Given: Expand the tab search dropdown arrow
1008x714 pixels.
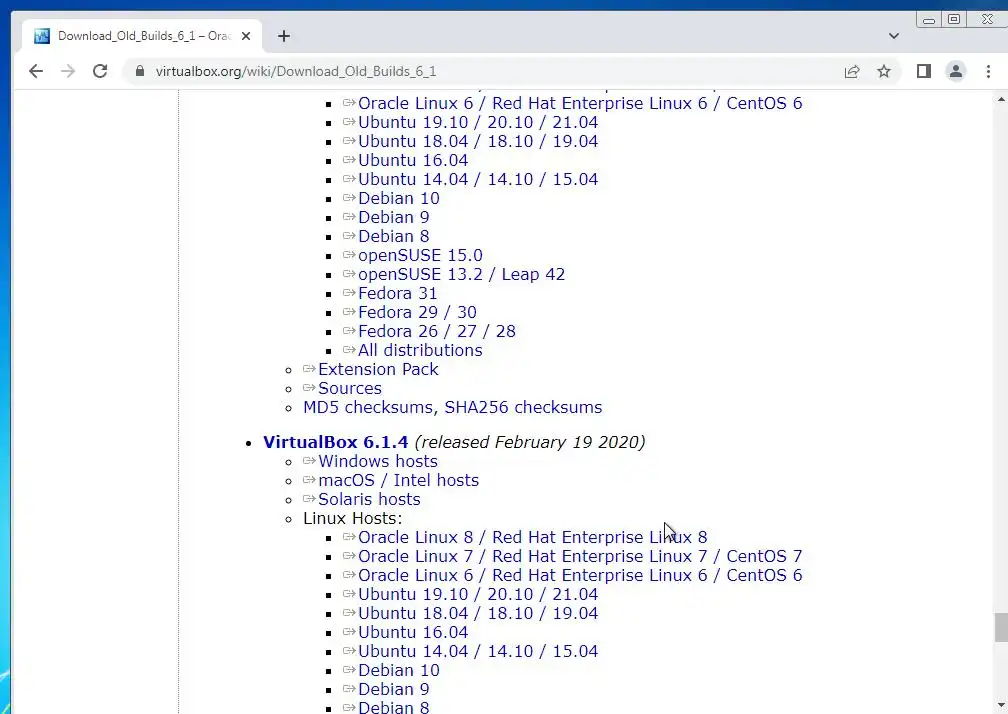Looking at the screenshot, I should coord(894,36).
